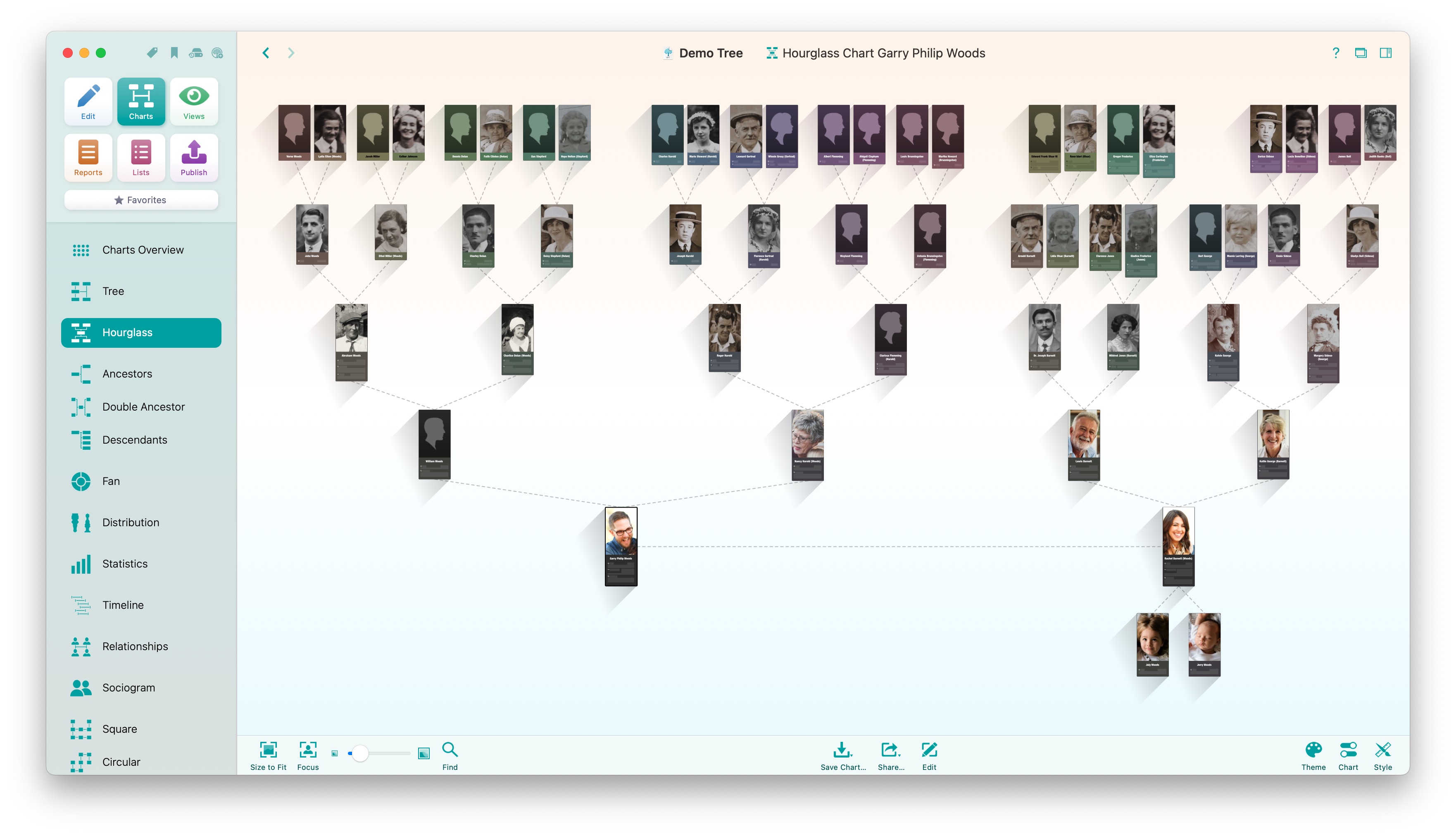Navigate forward with the right chevron

pyautogui.click(x=291, y=53)
